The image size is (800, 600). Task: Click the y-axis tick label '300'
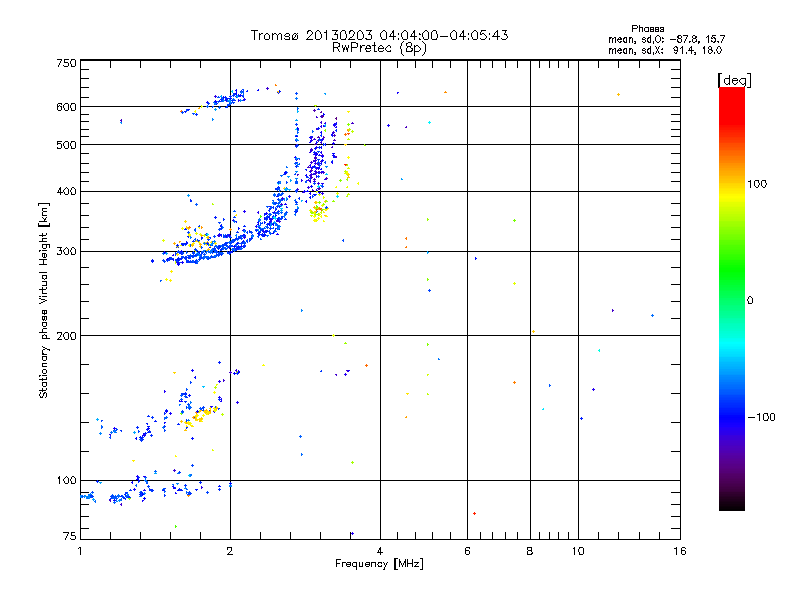[66, 252]
